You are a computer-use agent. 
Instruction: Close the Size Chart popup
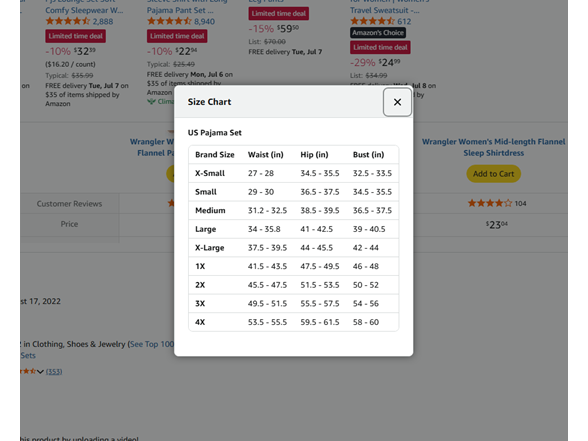click(x=397, y=102)
